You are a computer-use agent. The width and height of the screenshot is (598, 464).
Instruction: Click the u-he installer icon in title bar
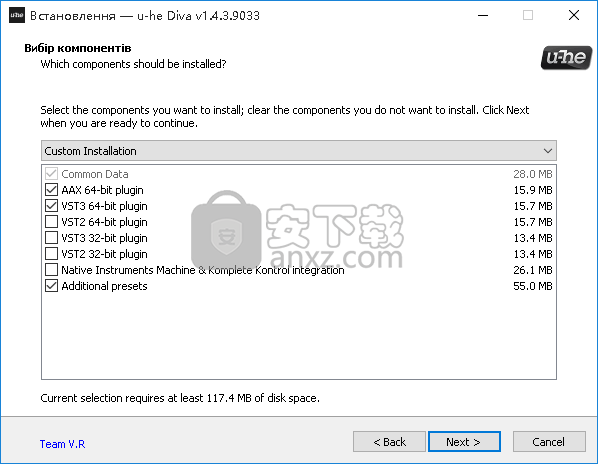click(17, 15)
